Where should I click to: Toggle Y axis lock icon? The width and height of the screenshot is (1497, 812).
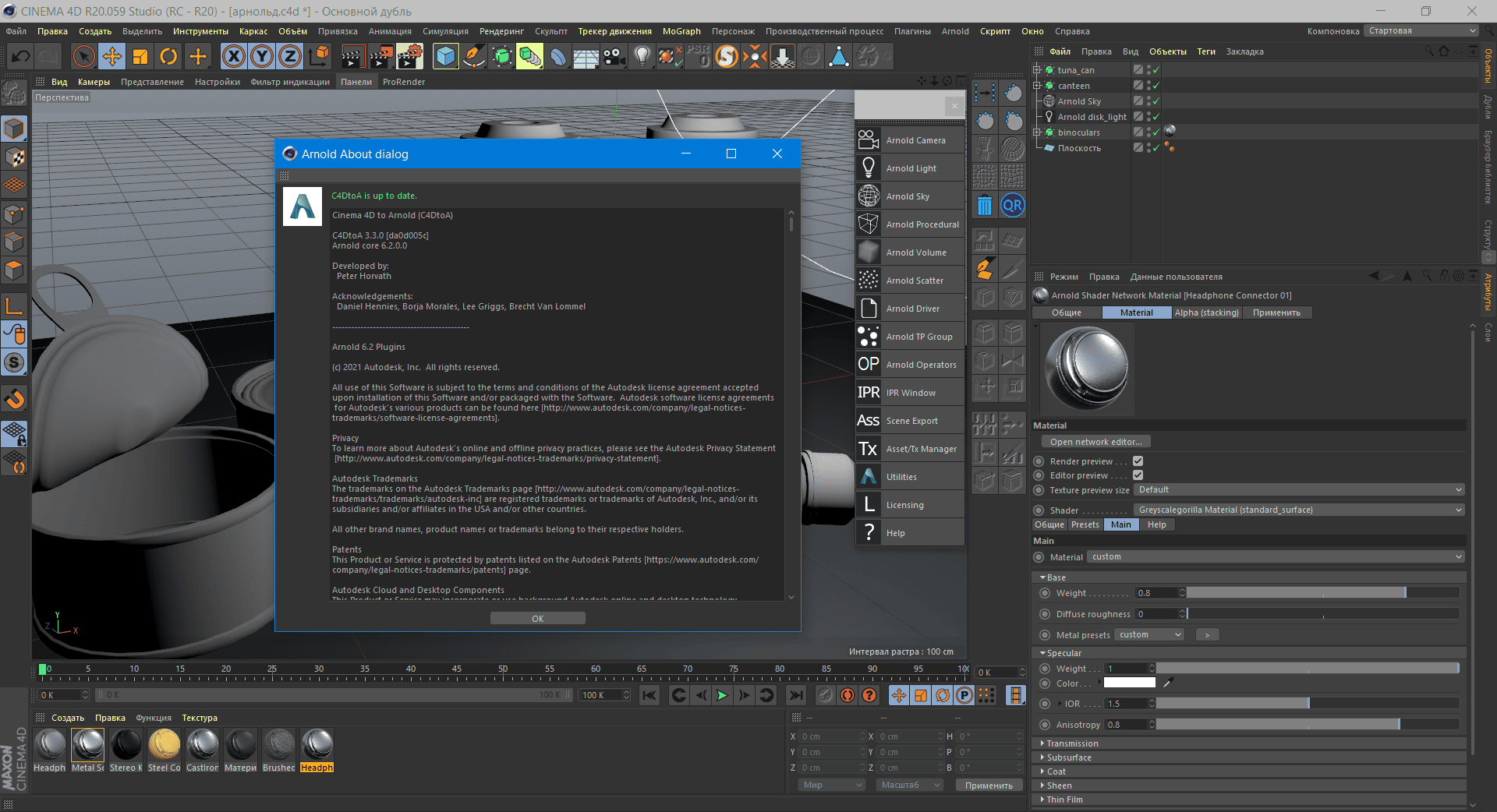pyautogui.click(x=263, y=56)
